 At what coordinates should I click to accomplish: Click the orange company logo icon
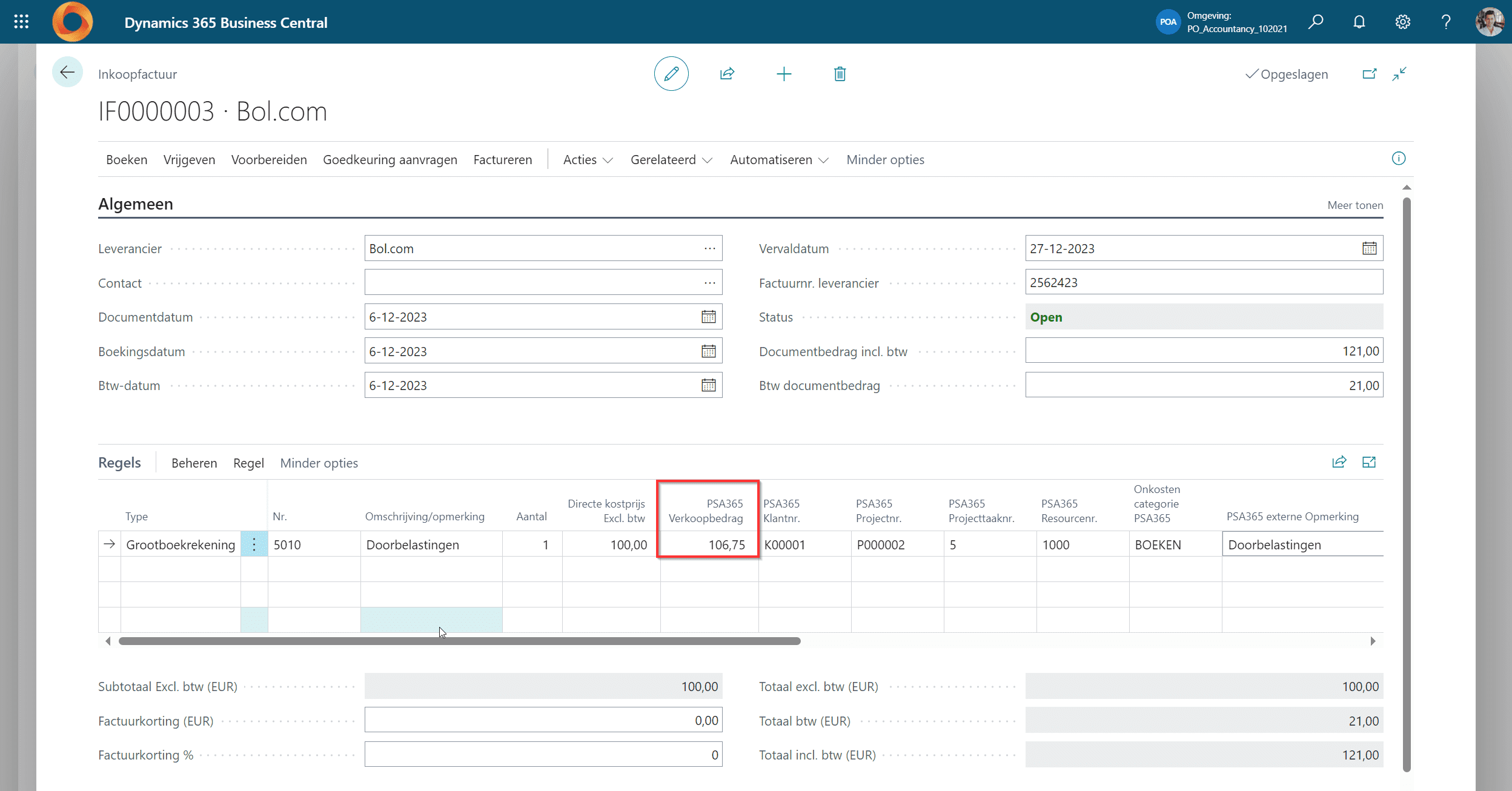72,22
